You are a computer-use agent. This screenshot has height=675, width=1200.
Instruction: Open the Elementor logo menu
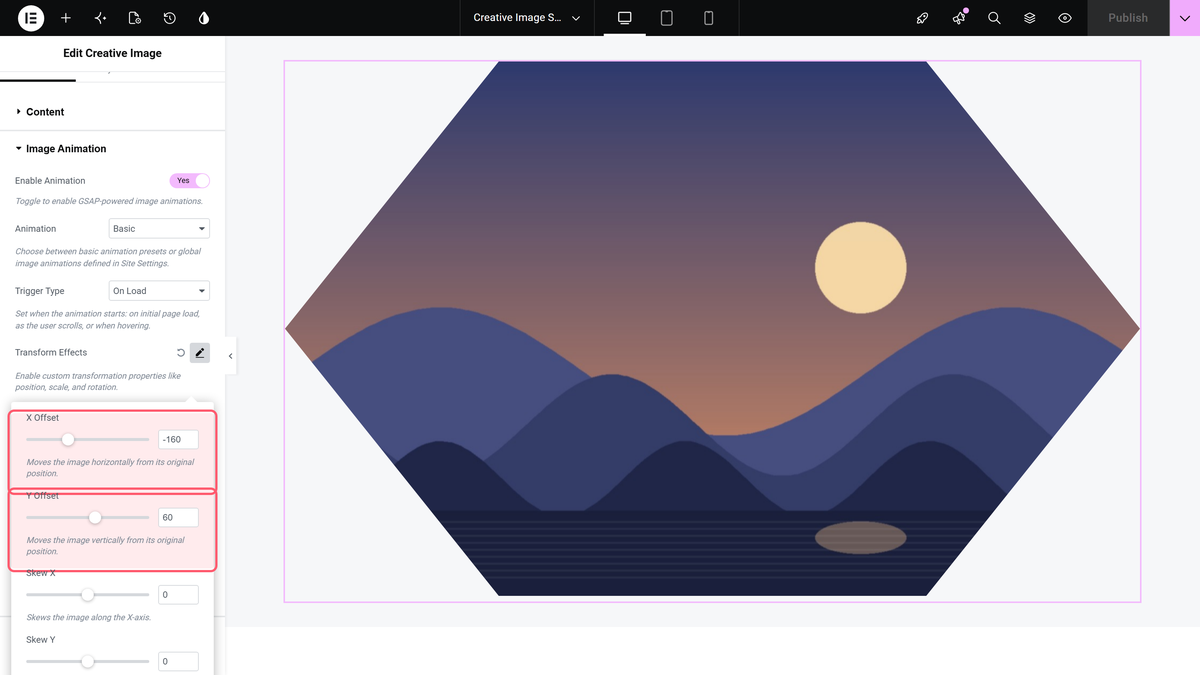[31, 18]
